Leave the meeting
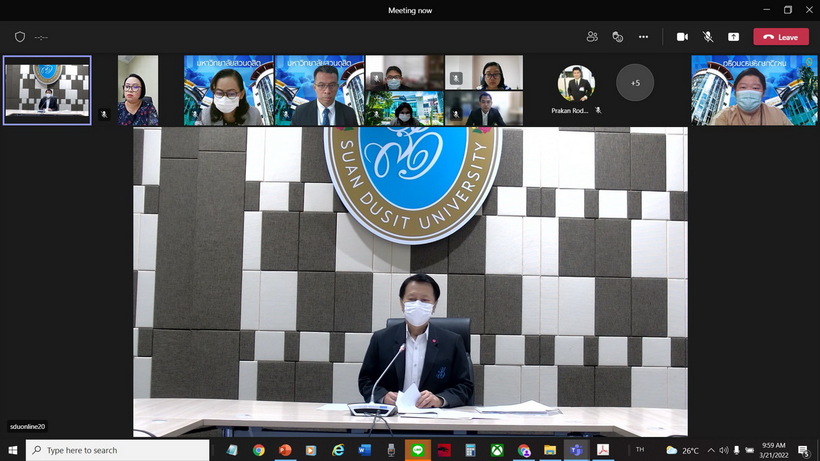The height and width of the screenshot is (461, 820). pos(781,37)
